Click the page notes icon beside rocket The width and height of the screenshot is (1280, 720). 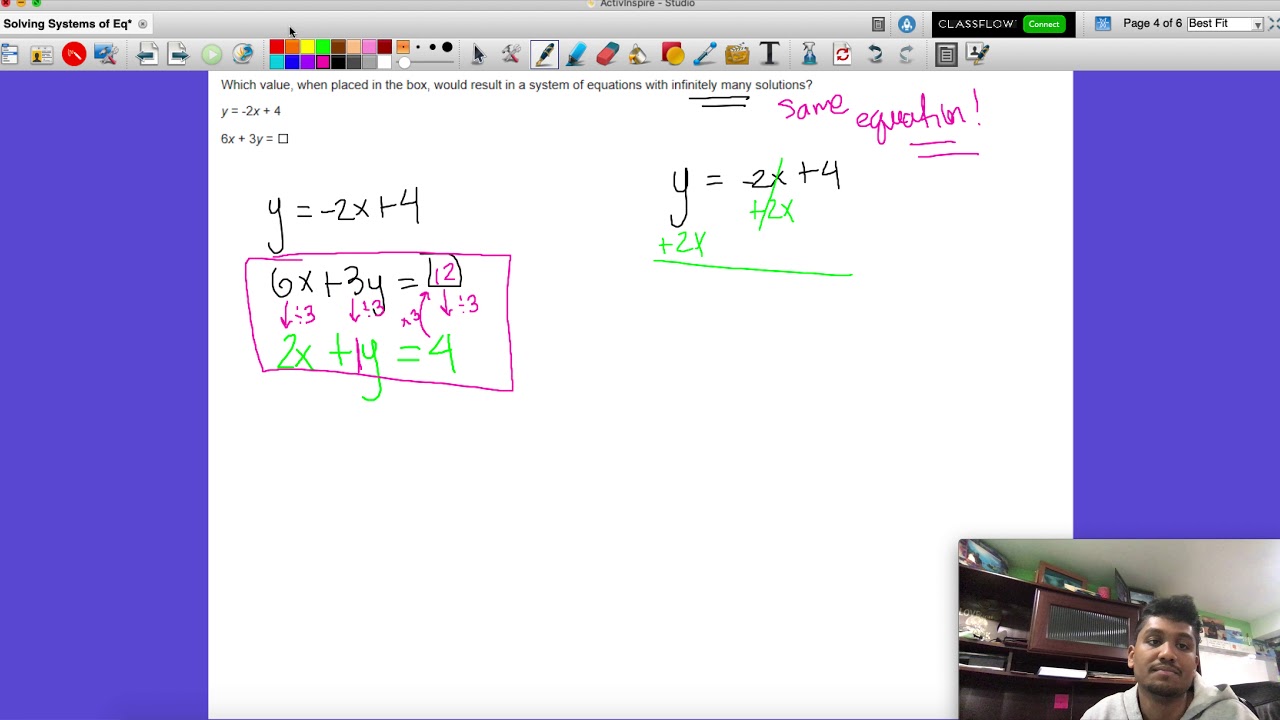(x=878, y=24)
